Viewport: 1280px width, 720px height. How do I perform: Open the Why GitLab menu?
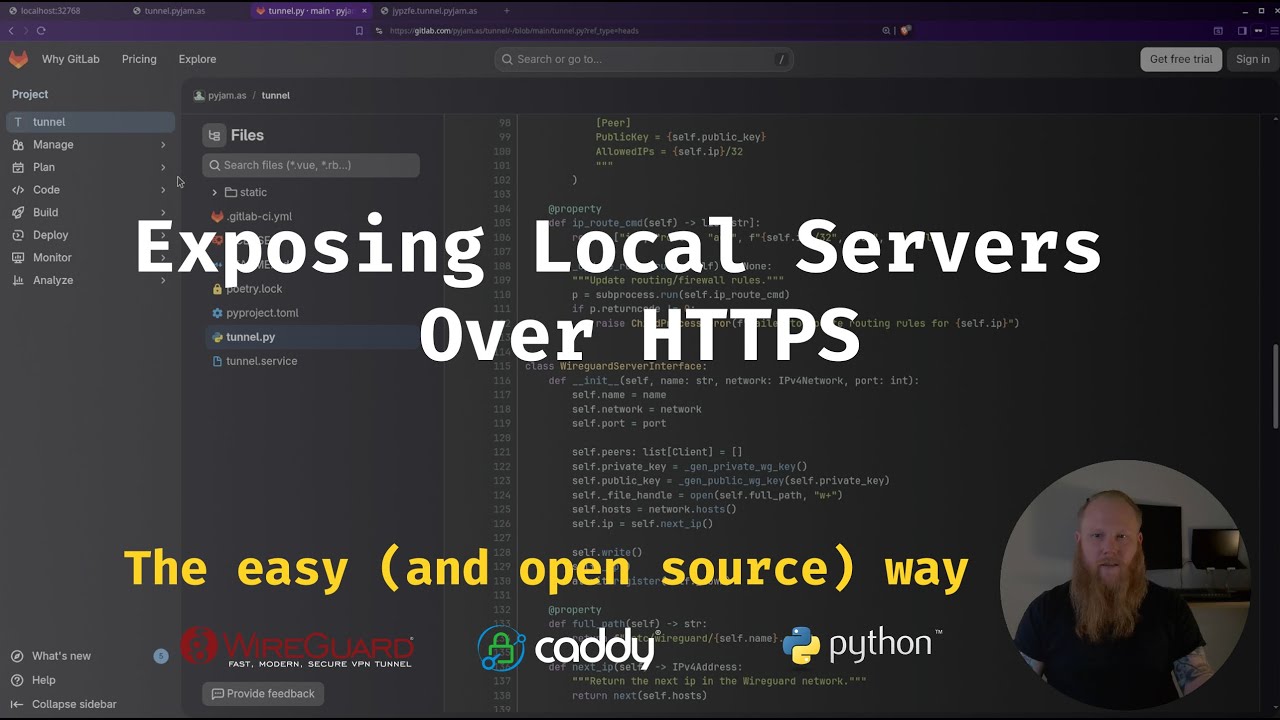coord(71,59)
